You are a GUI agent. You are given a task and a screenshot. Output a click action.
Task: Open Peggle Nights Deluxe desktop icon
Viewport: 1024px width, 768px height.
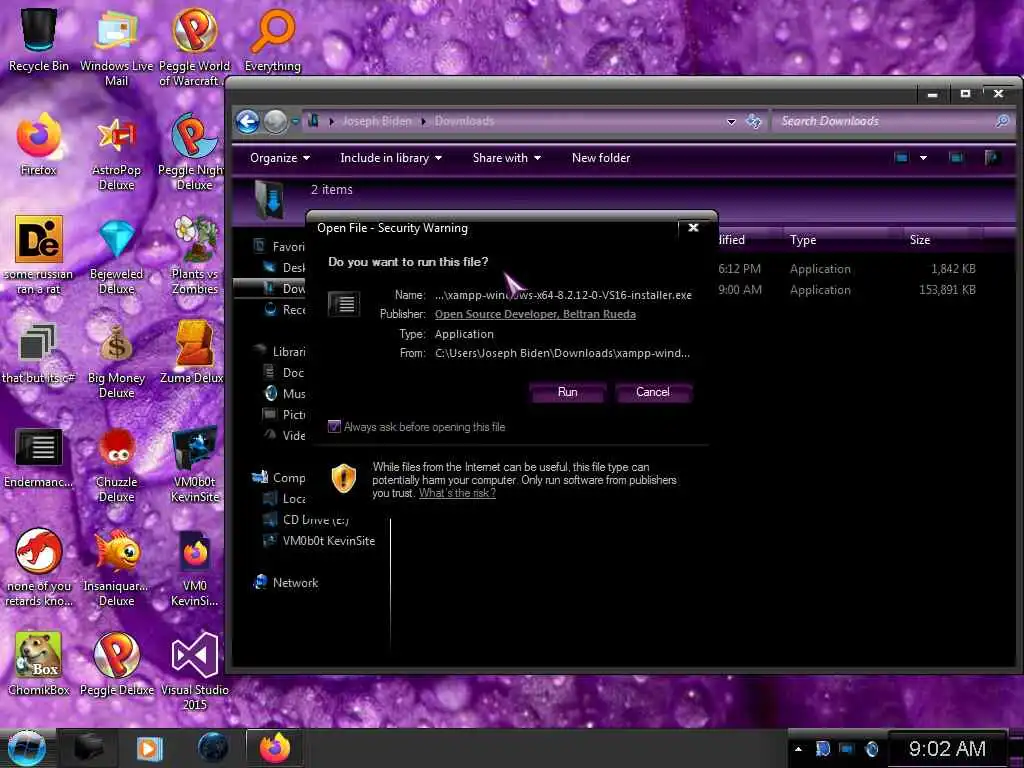(194, 152)
